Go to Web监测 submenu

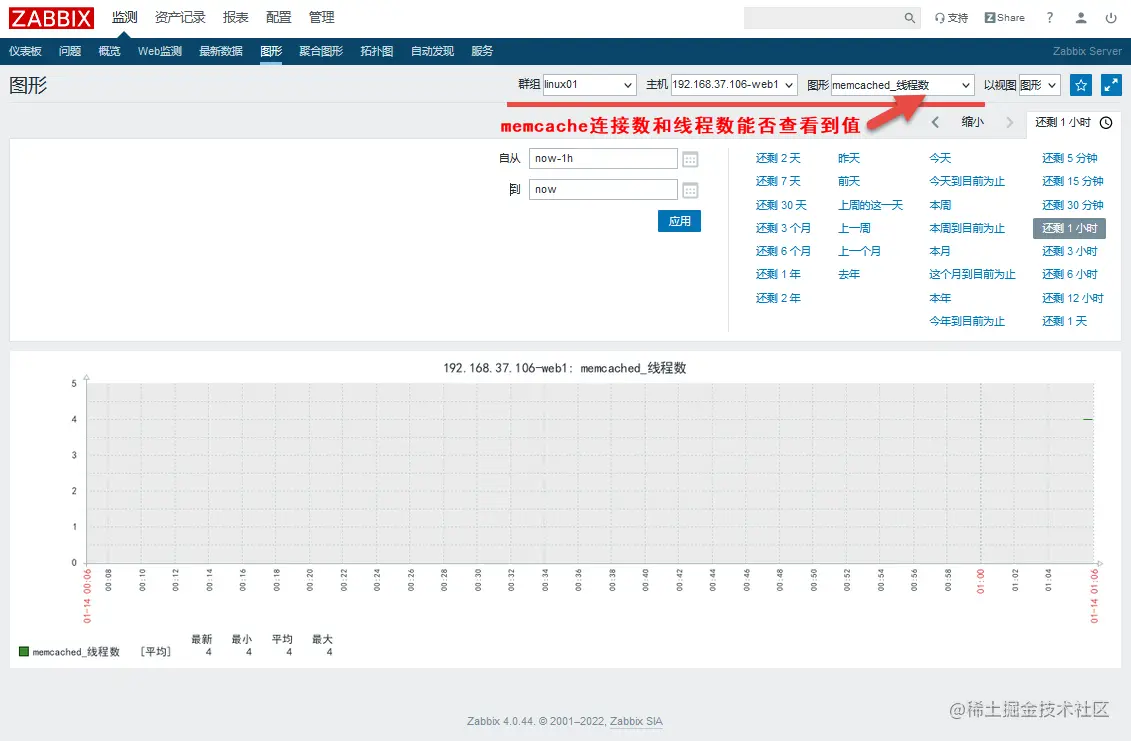(160, 51)
